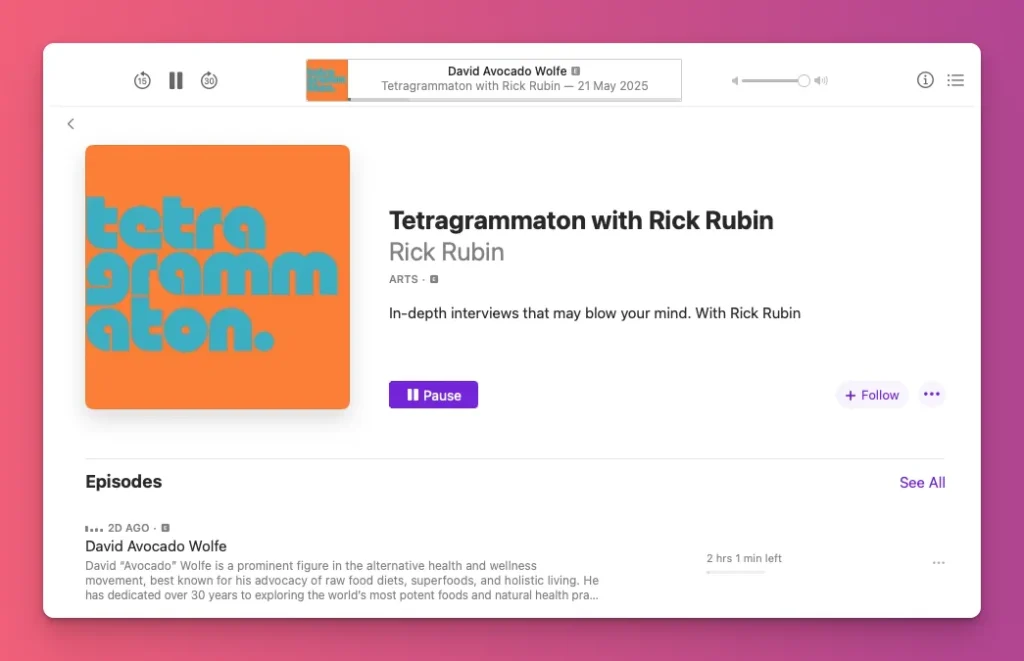The width and height of the screenshot is (1024, 661).
Task: Click See All episodes link
Action: [x=922, y=483]
